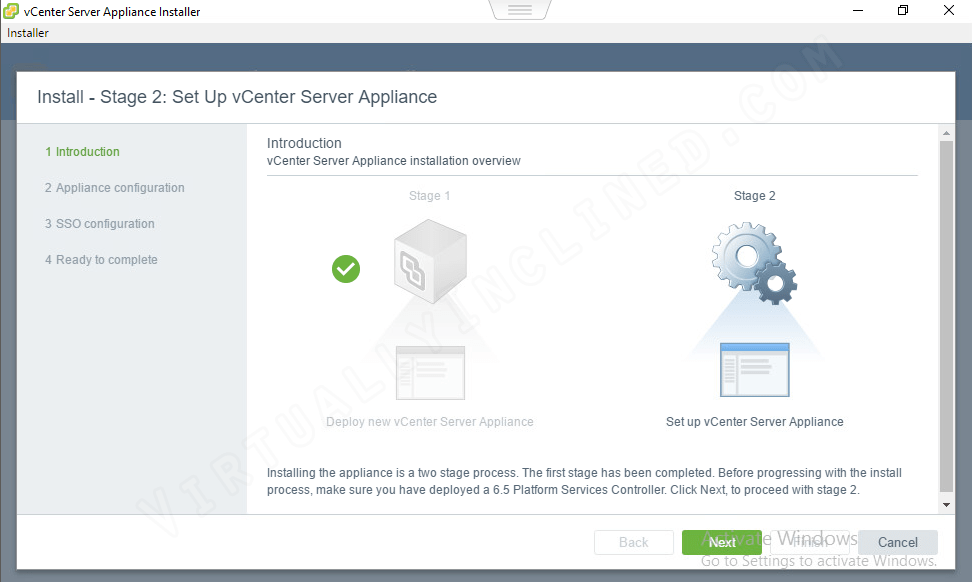Open the Installer menu
The width and height of the screenshot is (972, 582).
[27, 32]
